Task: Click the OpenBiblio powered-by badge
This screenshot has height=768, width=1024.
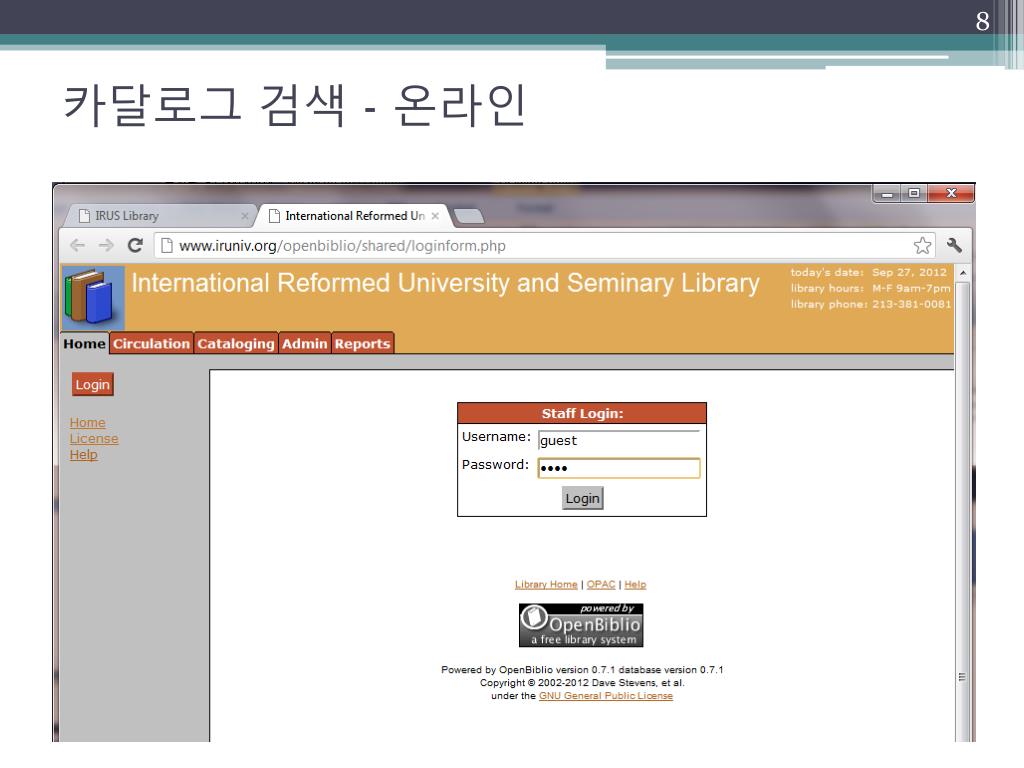Action: click(x=581, y=625)
